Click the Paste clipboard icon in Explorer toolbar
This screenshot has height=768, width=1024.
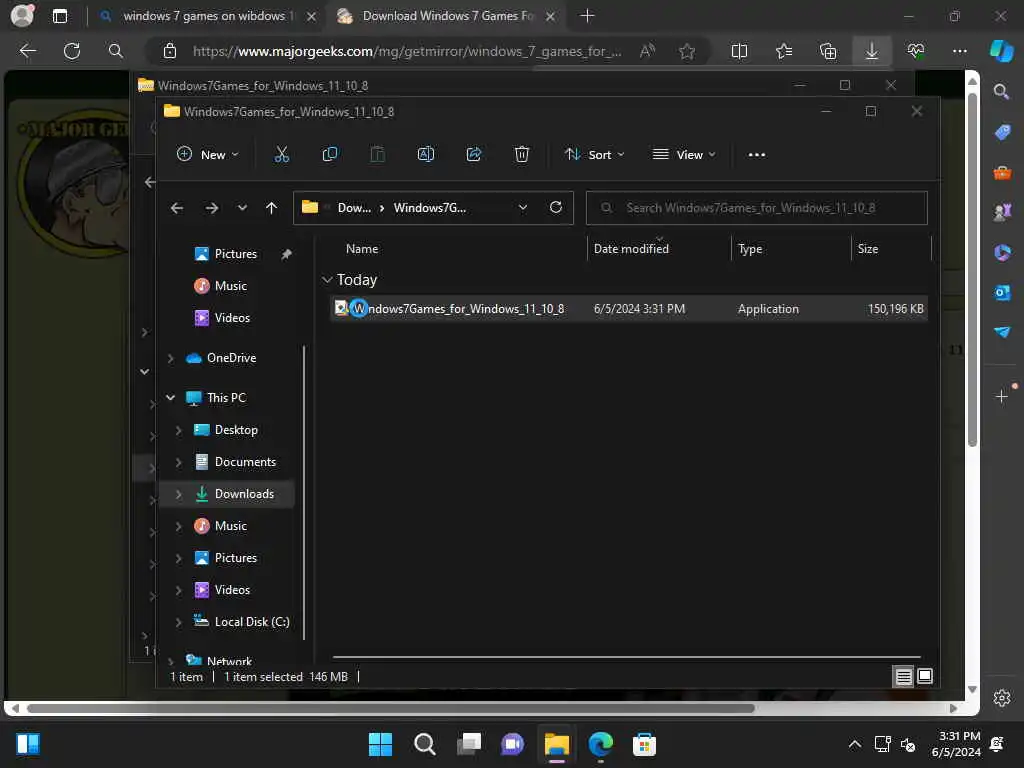point(377,155)
